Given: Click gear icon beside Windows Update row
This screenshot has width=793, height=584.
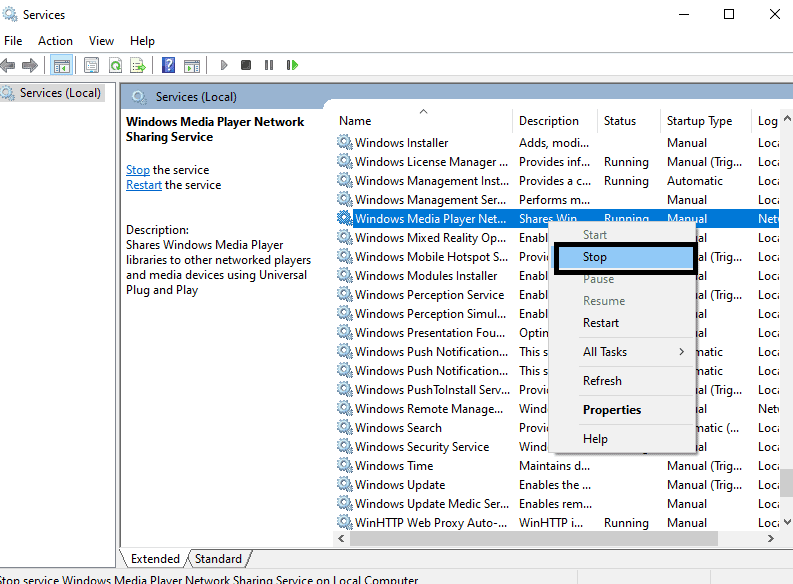Looking at the screenshot, I should tap(345, 484).
